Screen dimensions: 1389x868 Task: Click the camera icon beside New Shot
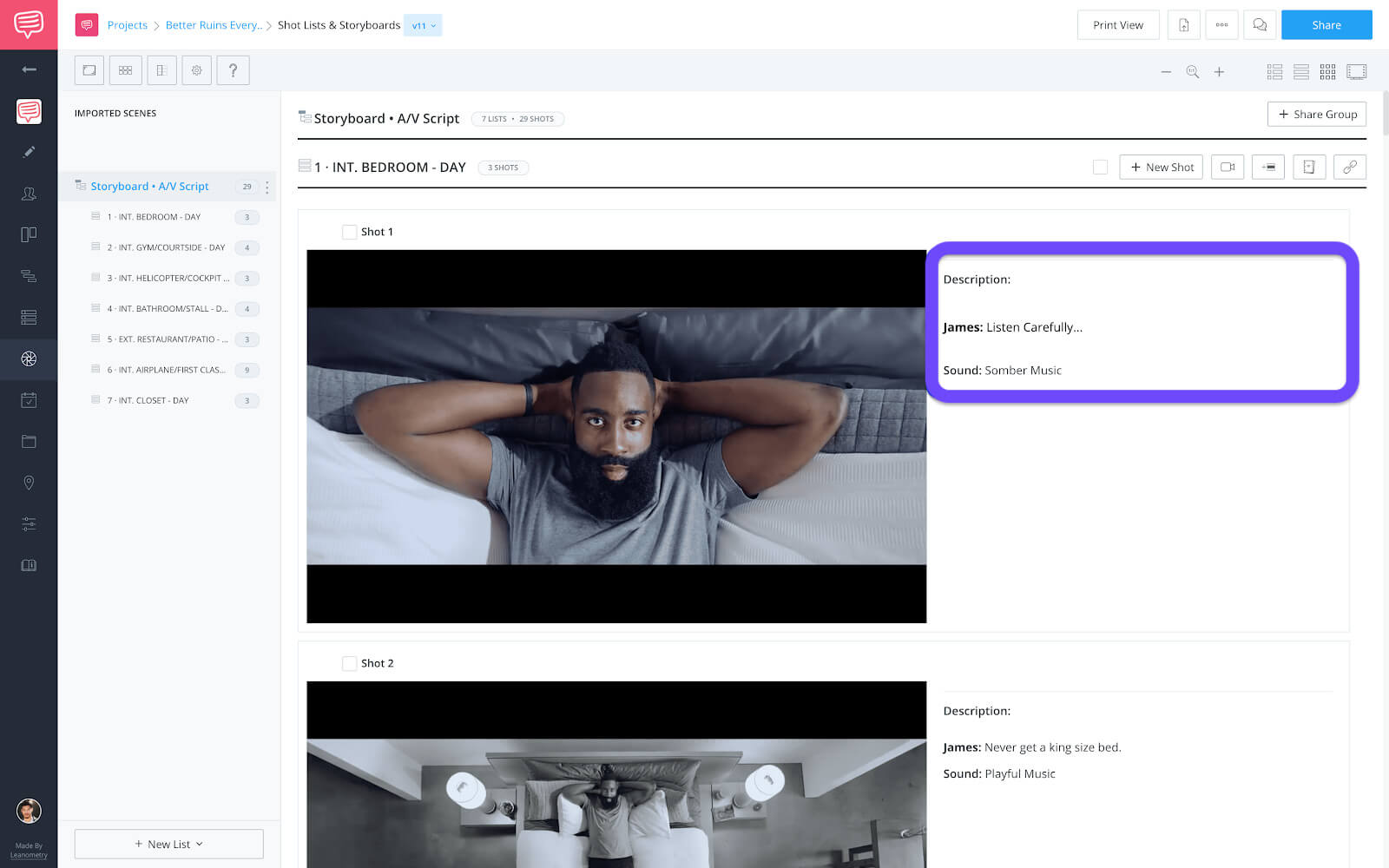(x=1228, y=167)
